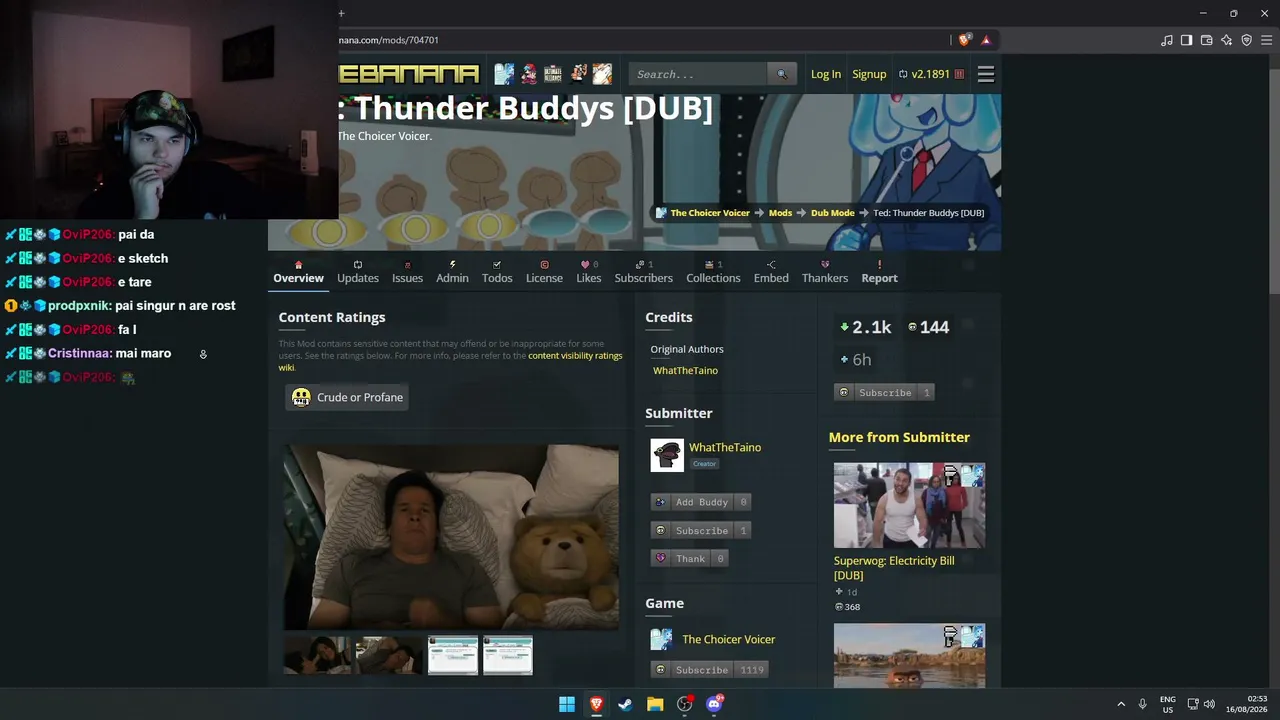The width and height of the screenshot is (1280, 720).
Task: Click the Brave Shields lion icon in address bar
Action: [964, 40]
